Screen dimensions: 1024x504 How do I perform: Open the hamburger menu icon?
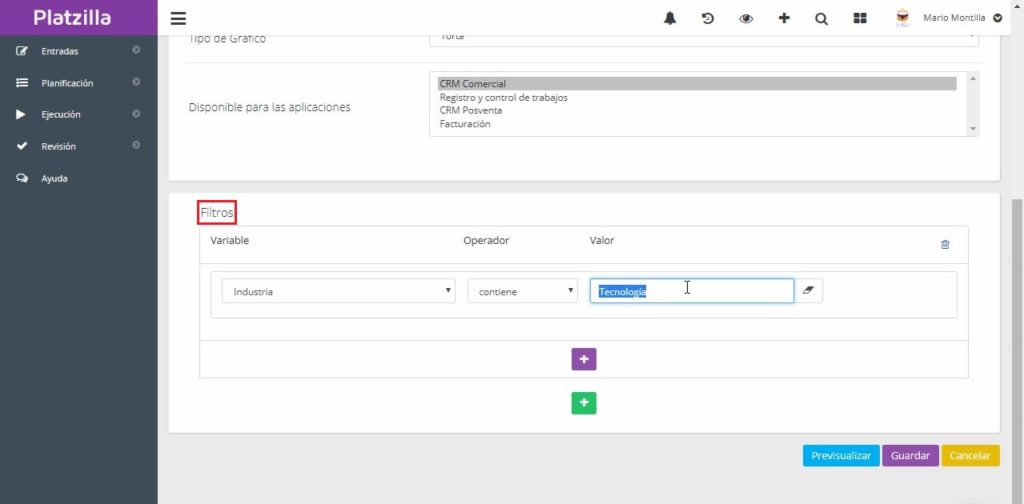coord(178,18)
